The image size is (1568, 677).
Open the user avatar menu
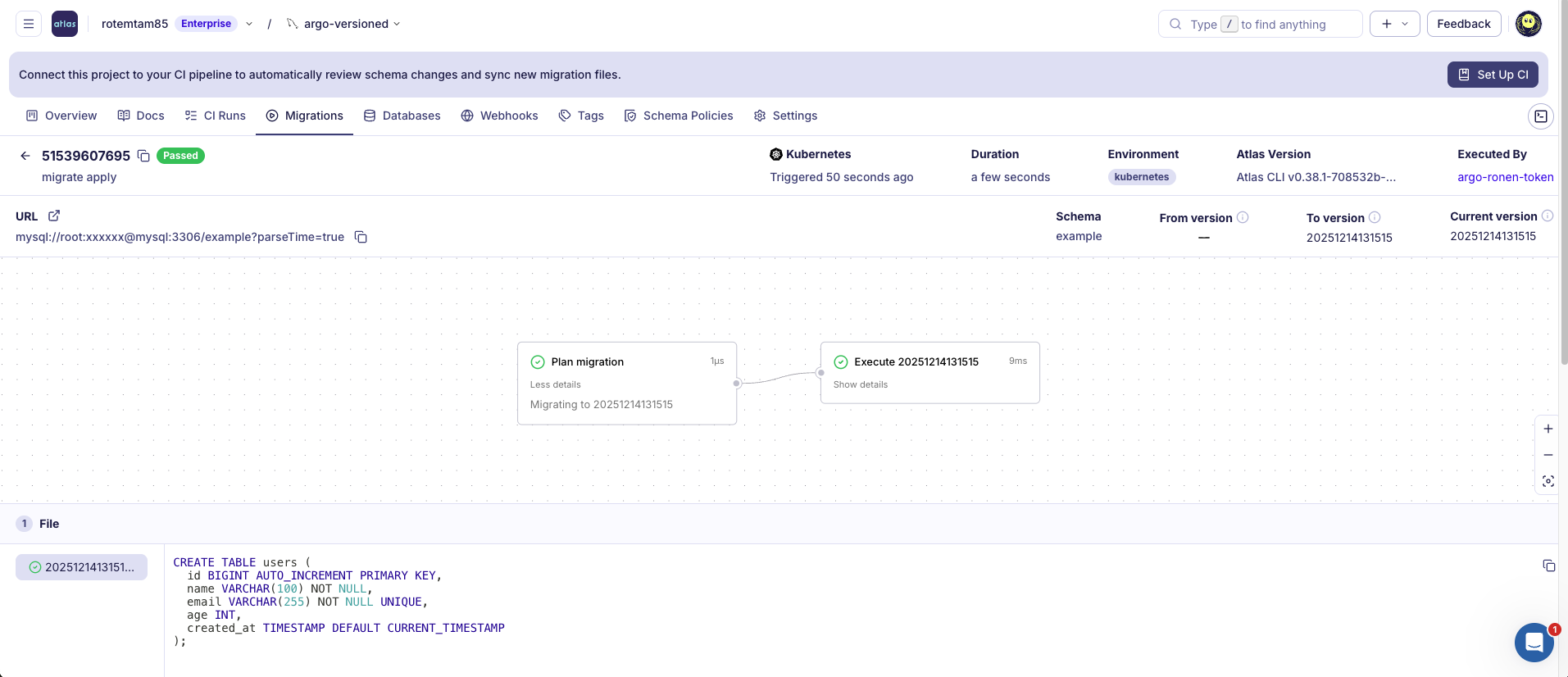1528,24
